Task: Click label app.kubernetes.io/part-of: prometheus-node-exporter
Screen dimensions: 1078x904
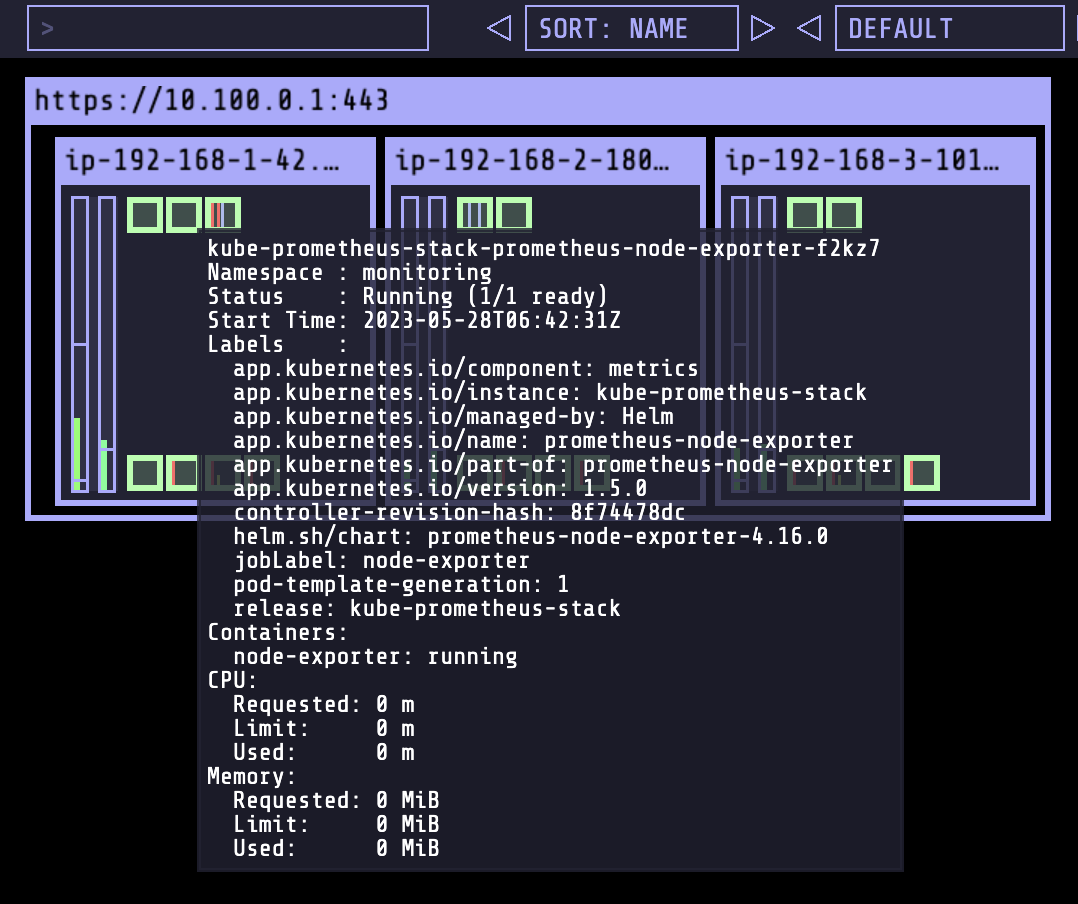Action: point(563,465)
